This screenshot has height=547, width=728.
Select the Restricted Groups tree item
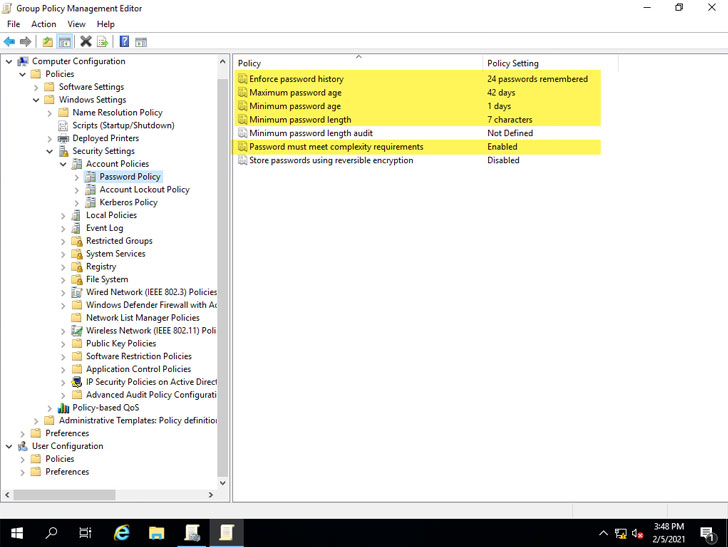(119, 241)
